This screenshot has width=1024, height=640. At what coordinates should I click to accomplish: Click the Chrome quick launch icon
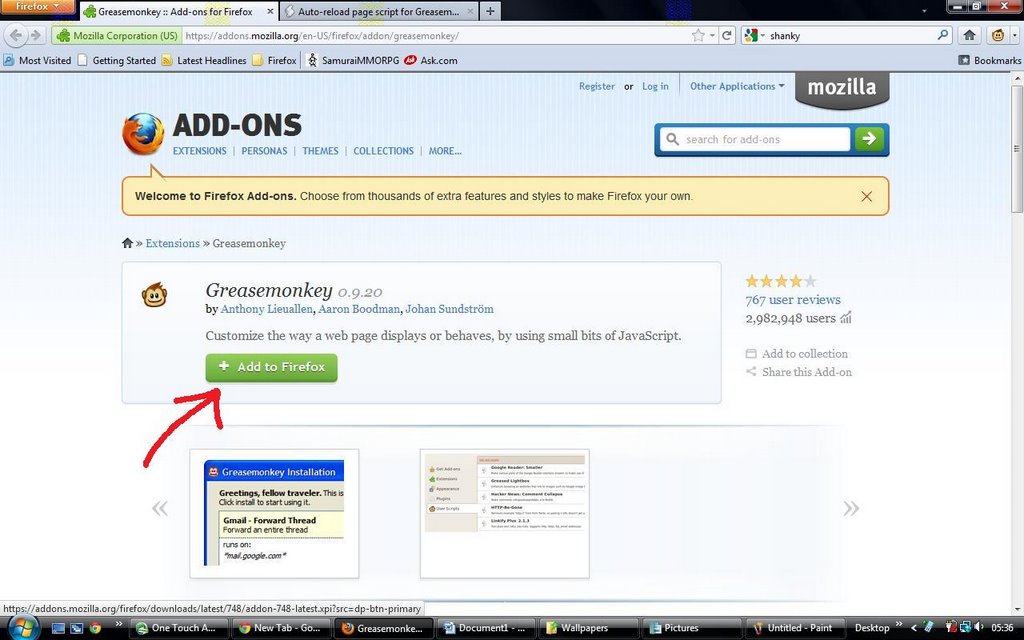(x=95, y=628)
